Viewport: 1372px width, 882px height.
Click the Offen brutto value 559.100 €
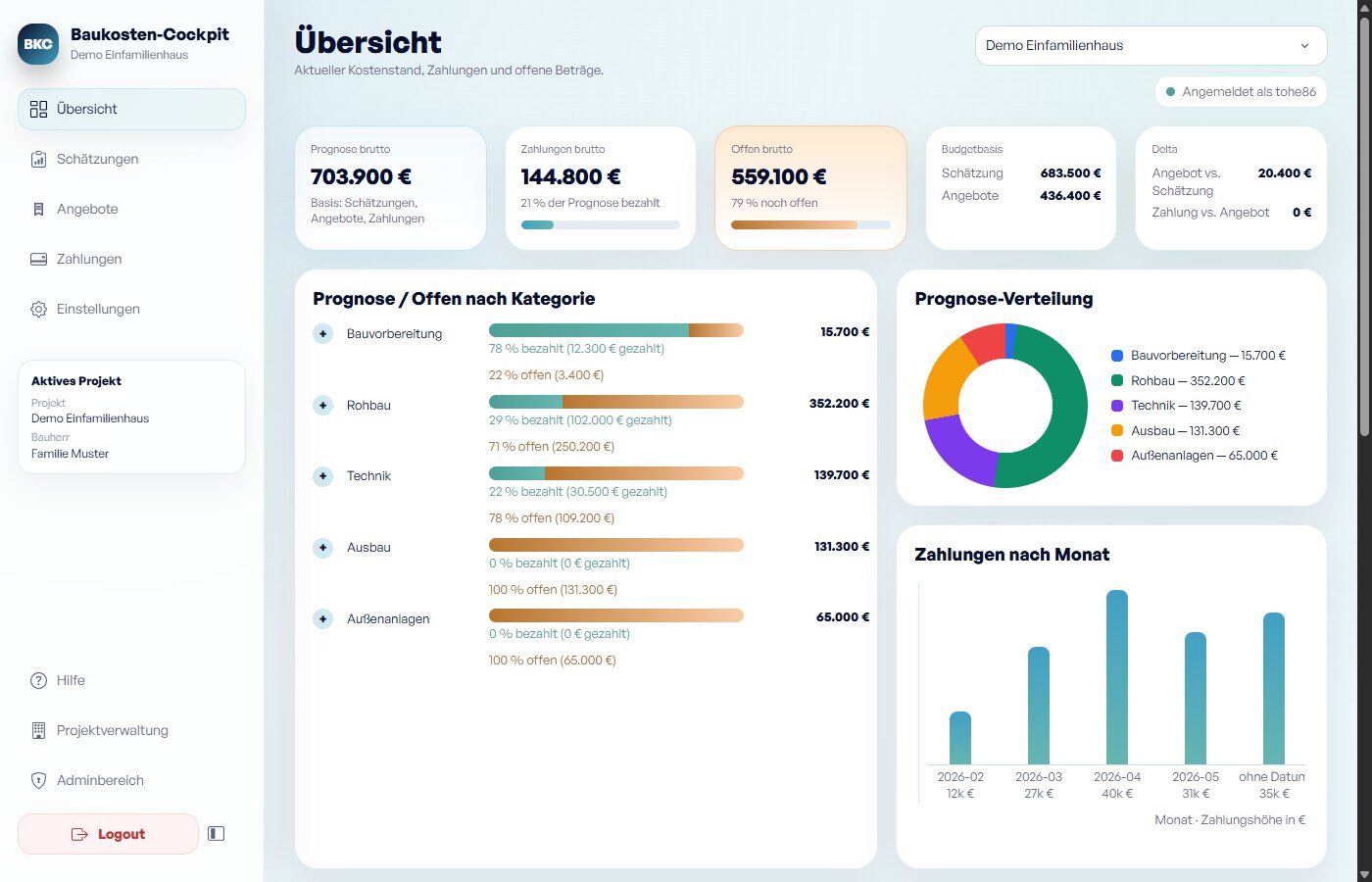[779, 176]
